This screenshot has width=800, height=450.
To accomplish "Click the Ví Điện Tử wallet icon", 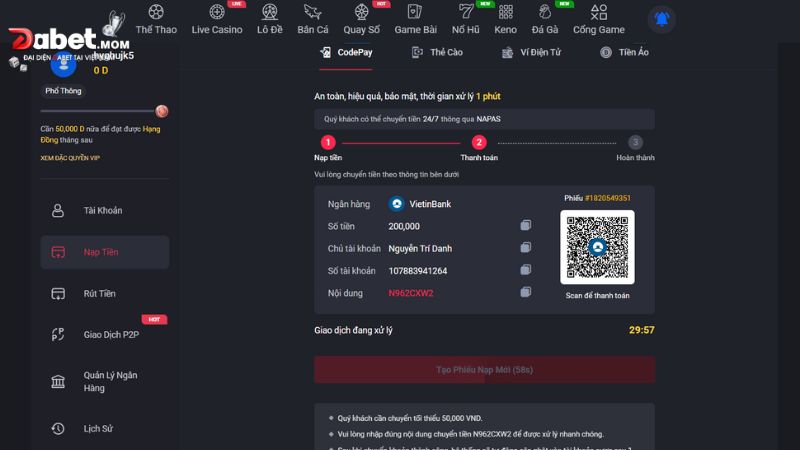I will click(507, 53).
